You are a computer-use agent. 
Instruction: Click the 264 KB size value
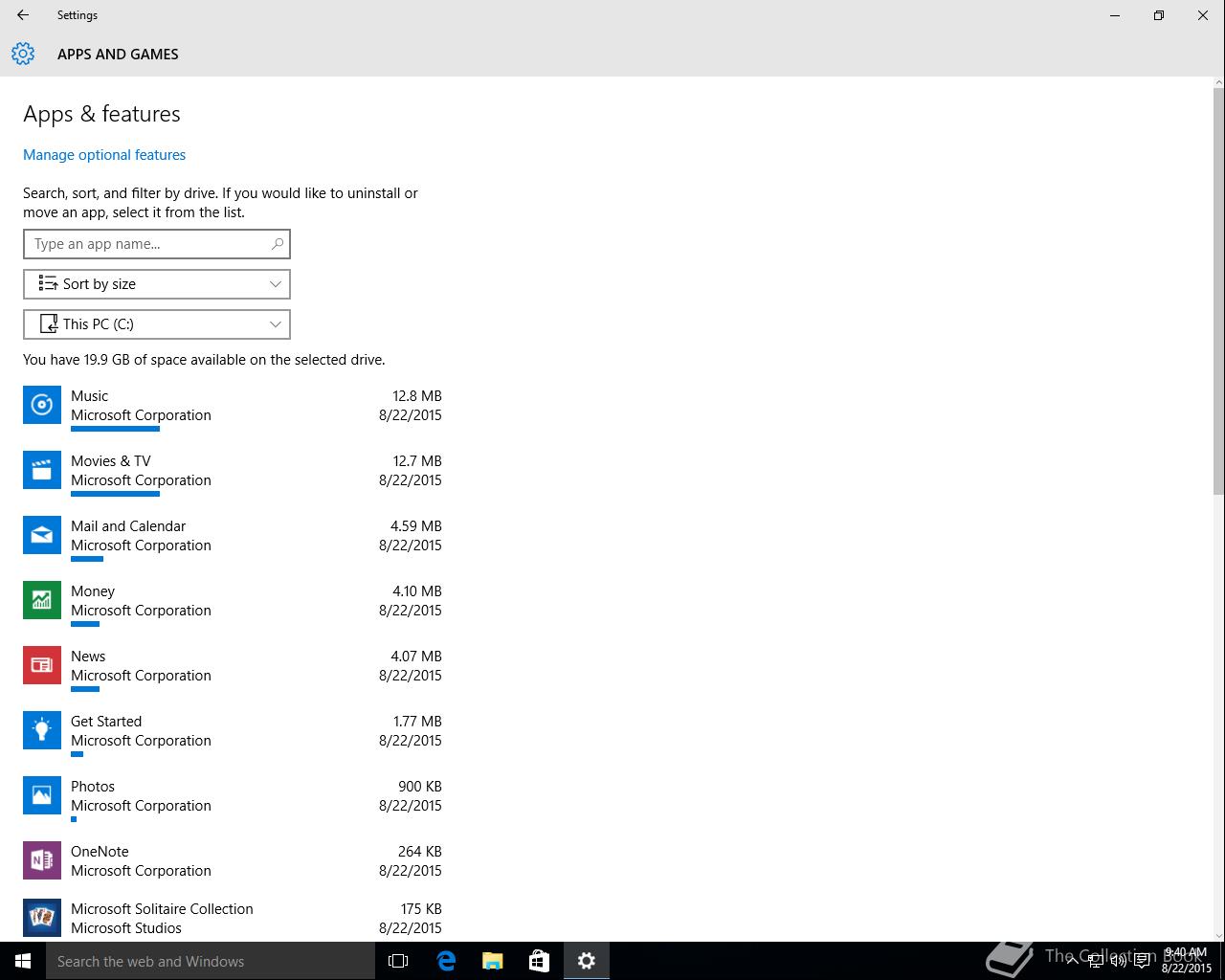[x=420, y=852]
